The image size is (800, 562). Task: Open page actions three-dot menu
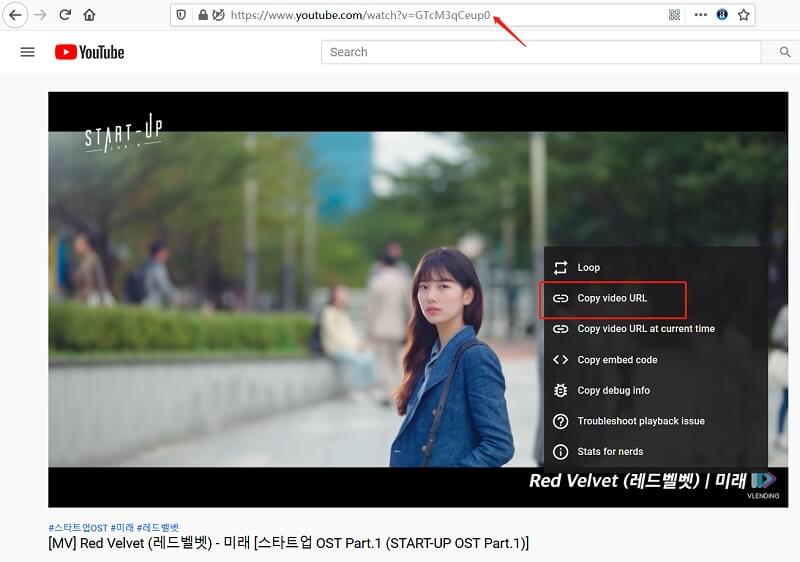[701, 15]
